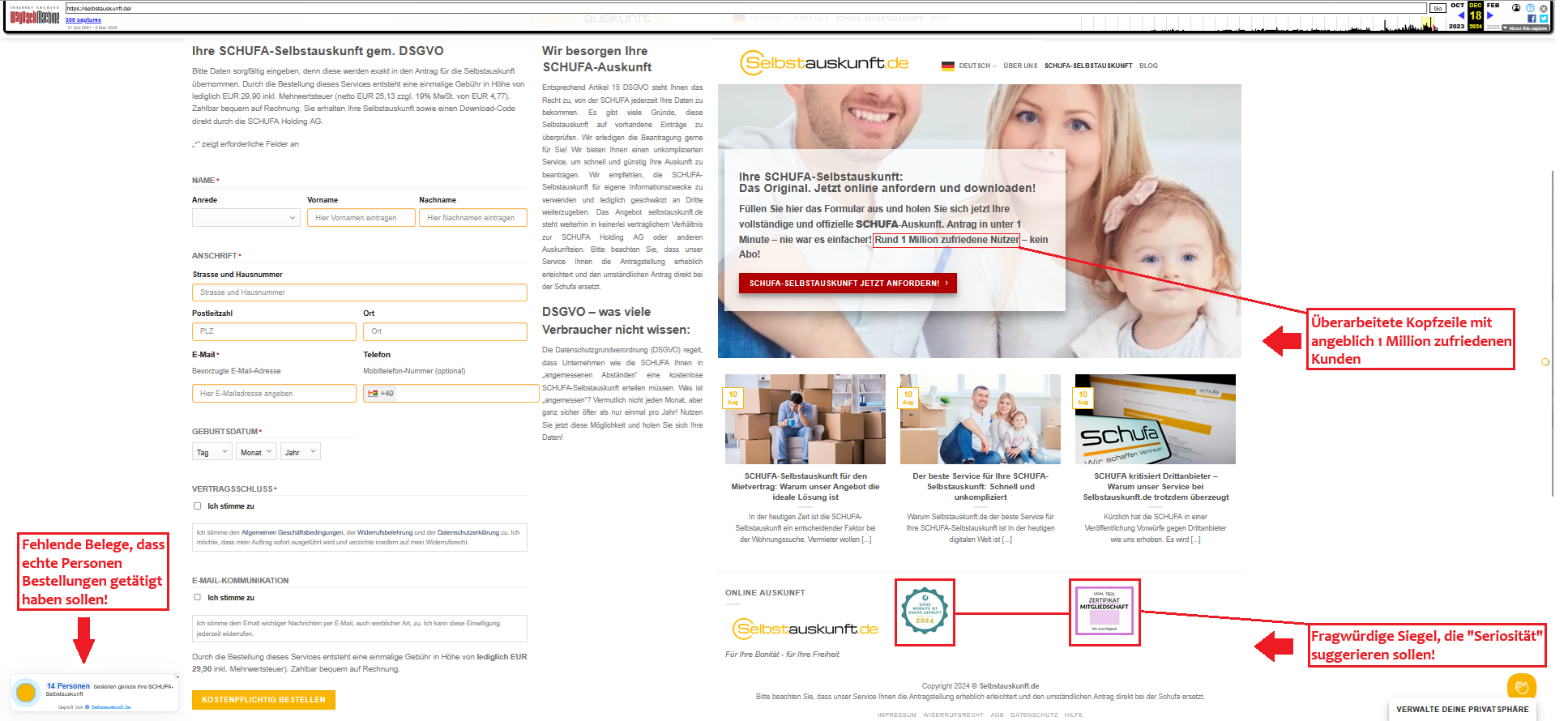Open the SCHUFA-SELBSTAUSKUNFT menu item

(1088, 66)
